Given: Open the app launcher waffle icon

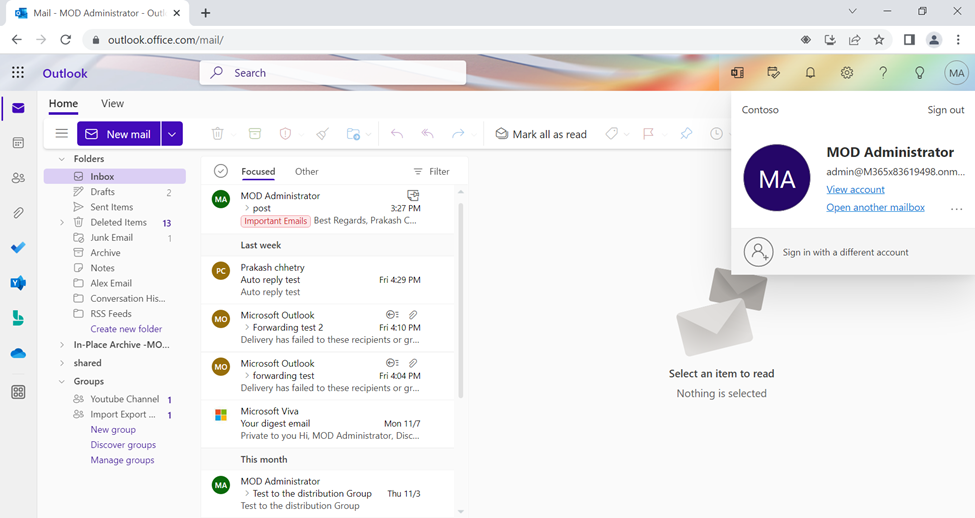Looking at the screenshot, I should point(18,73).
